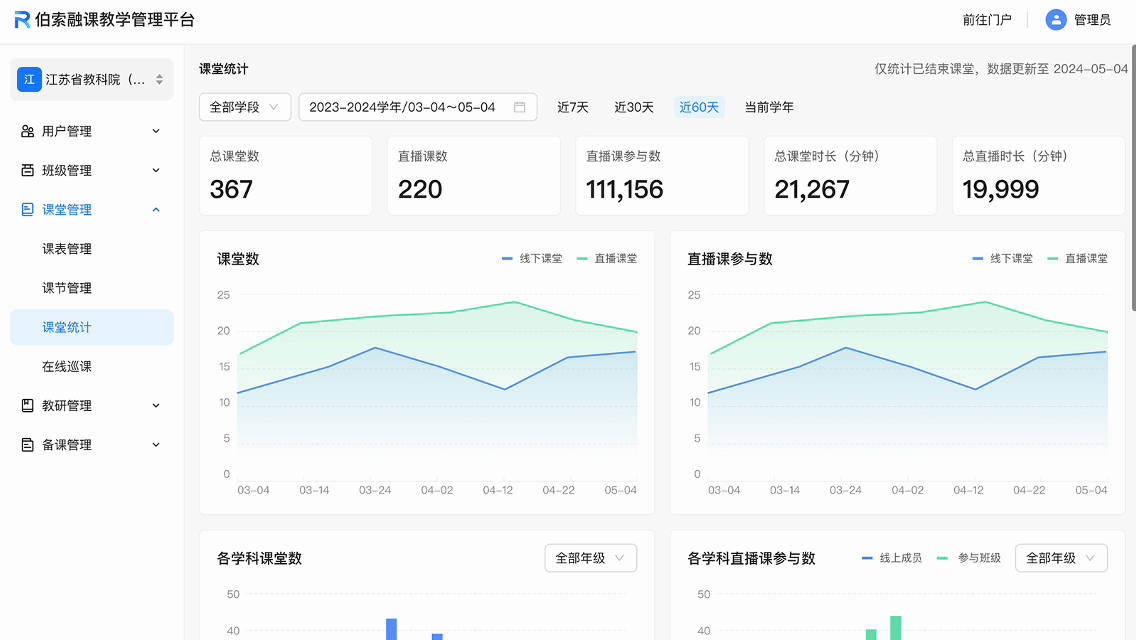Expand the 用户管理 menu chevron
Image resolution: width=1136 pixels, height=640 pixels.
click(156, 131)
